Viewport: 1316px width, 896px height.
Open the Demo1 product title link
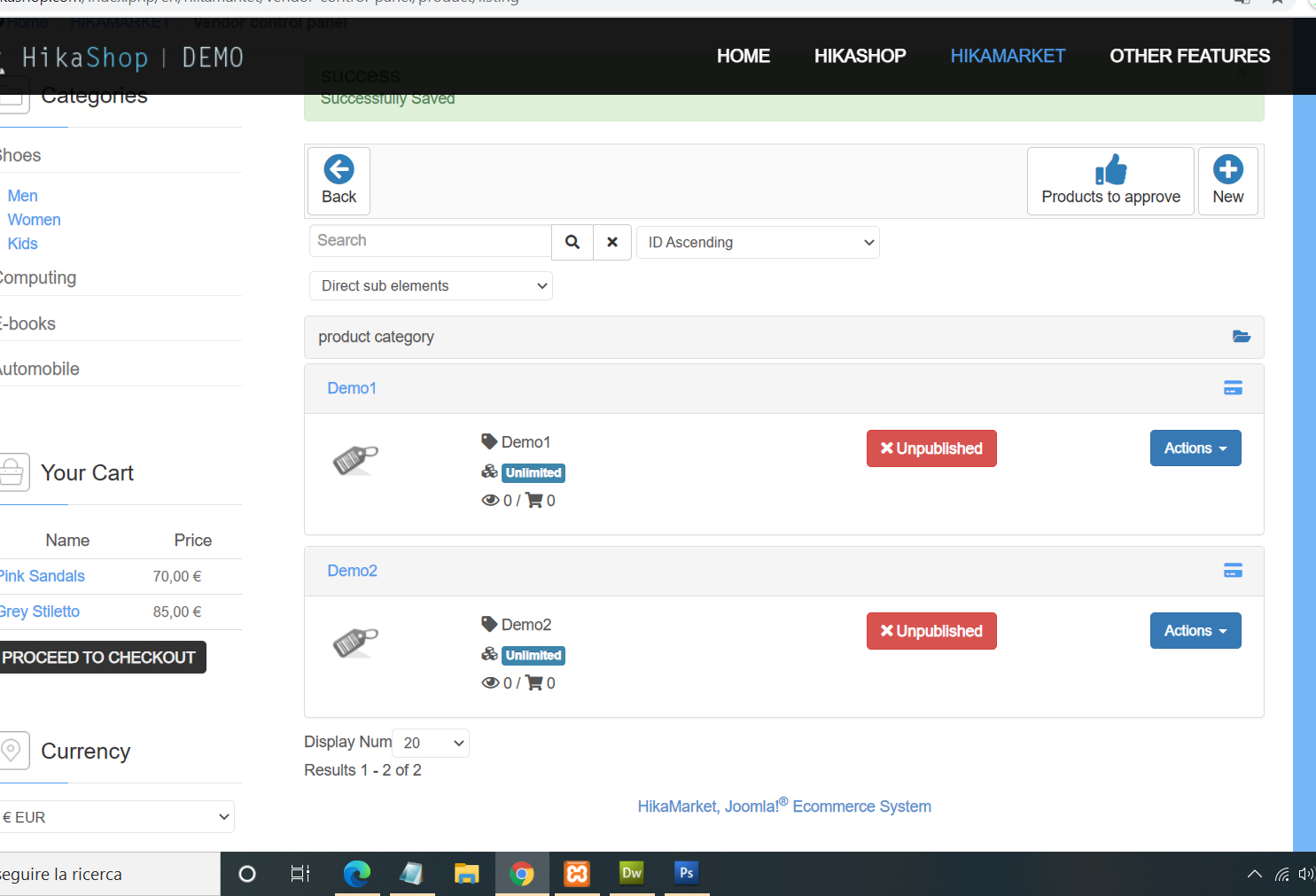tap(352, 388)
